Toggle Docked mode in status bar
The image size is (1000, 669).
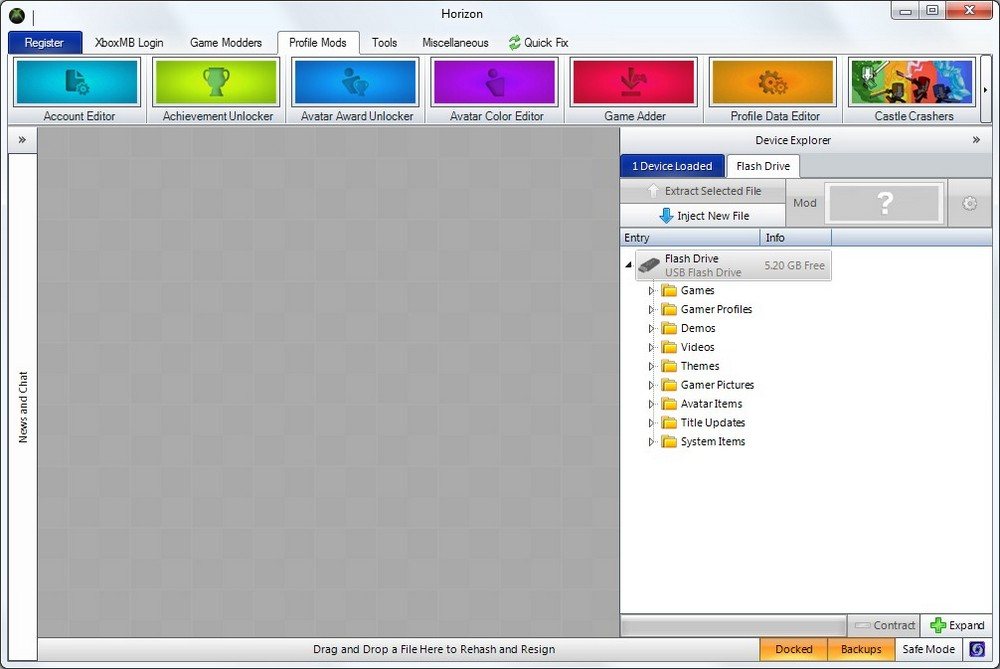coord(793,649)
